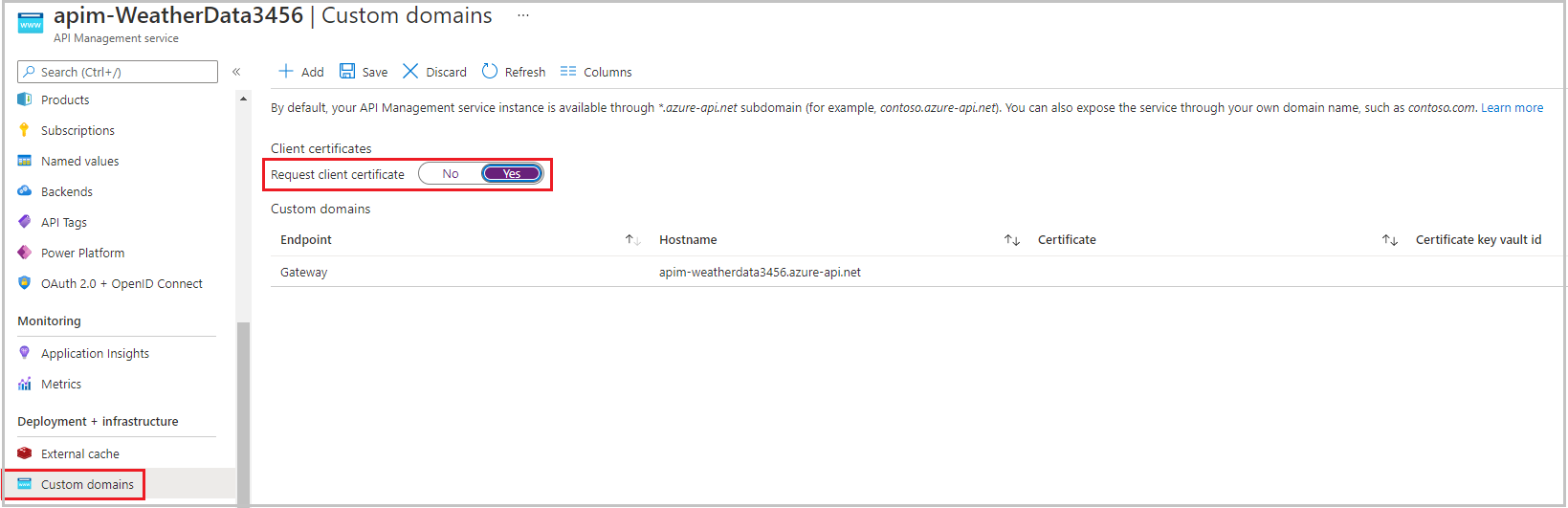Click the Gateway endpoint cell

(x=303, y=272)
